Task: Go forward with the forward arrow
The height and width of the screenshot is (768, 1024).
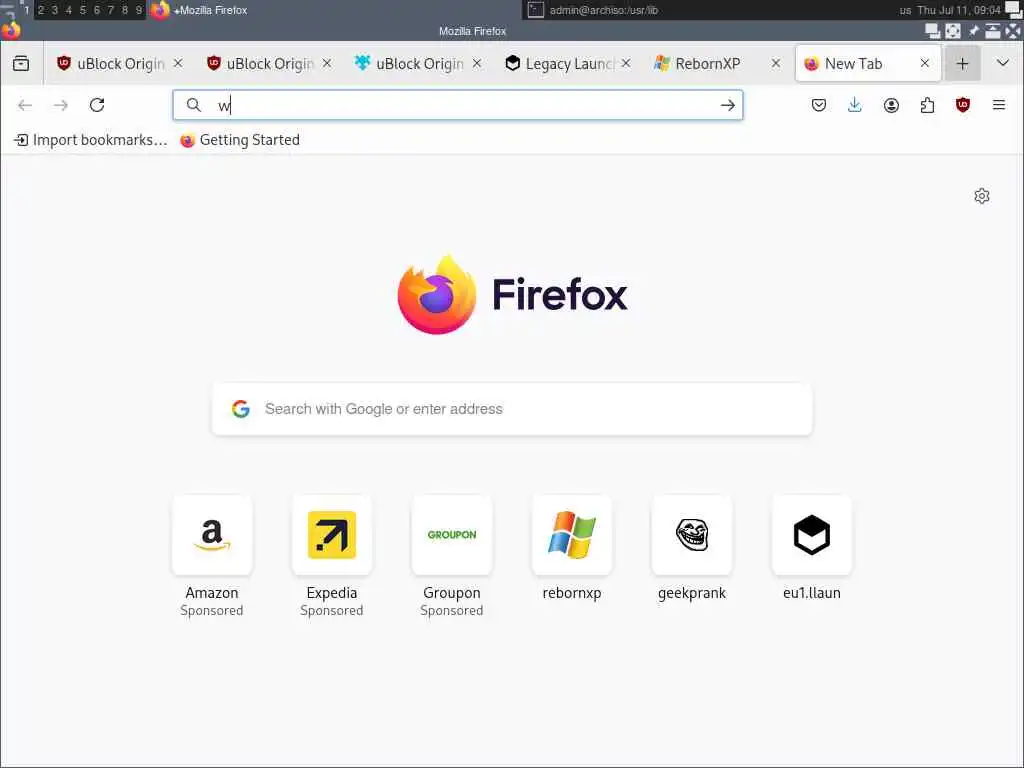Action: point(61,105)
